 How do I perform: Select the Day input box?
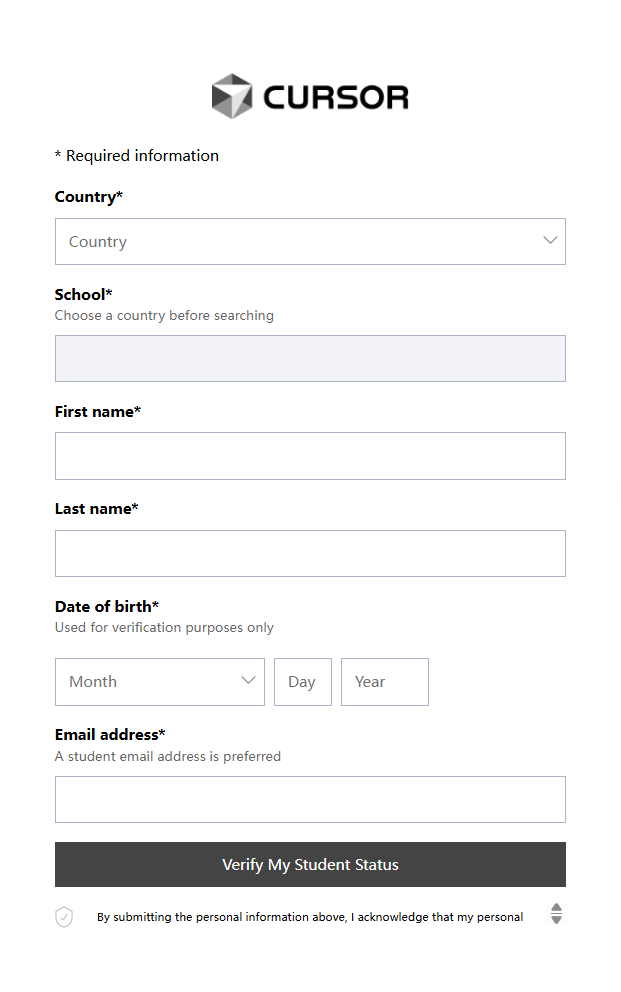pyautogui.click(x=303, y=682)
